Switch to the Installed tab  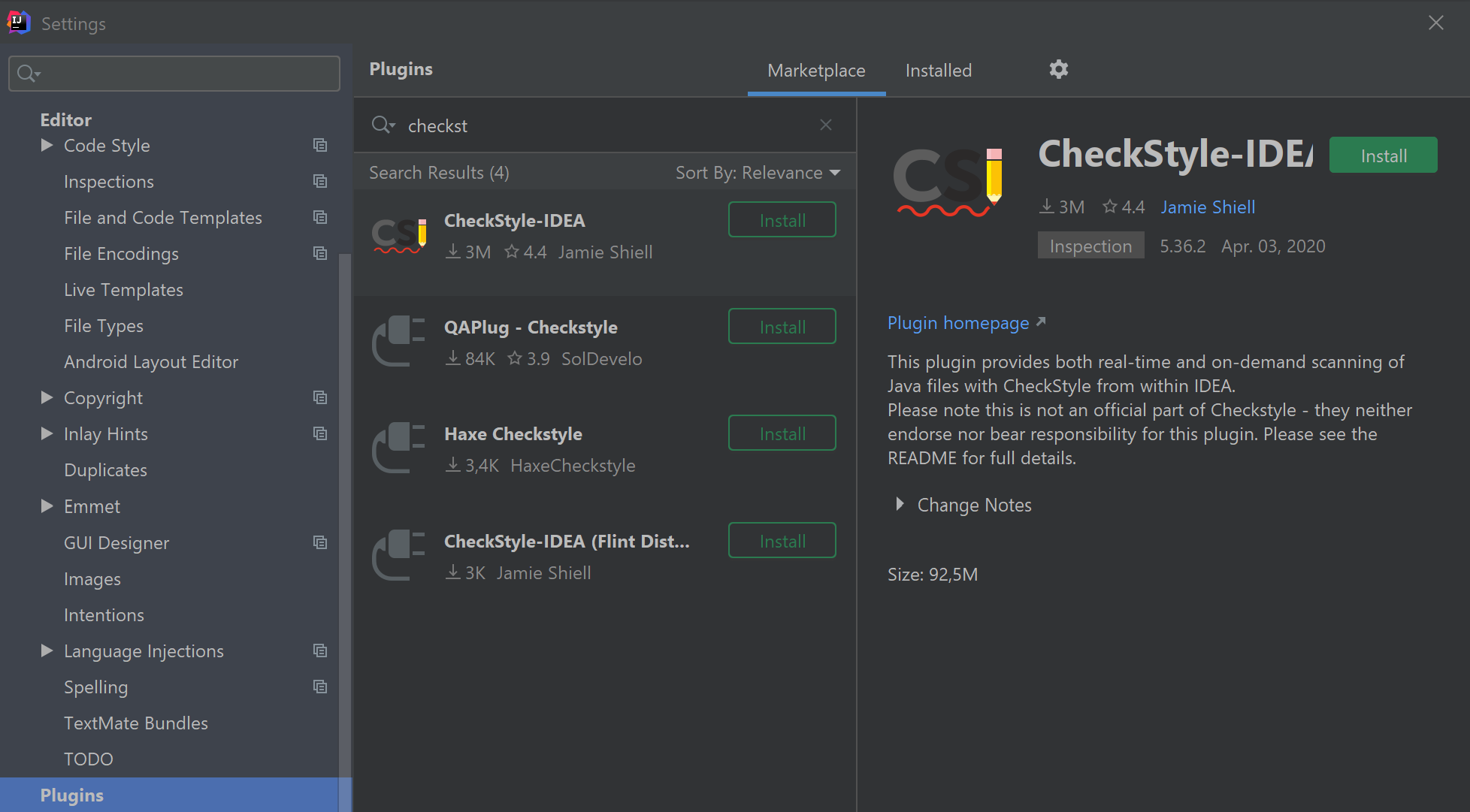click(x=938, y=71)
